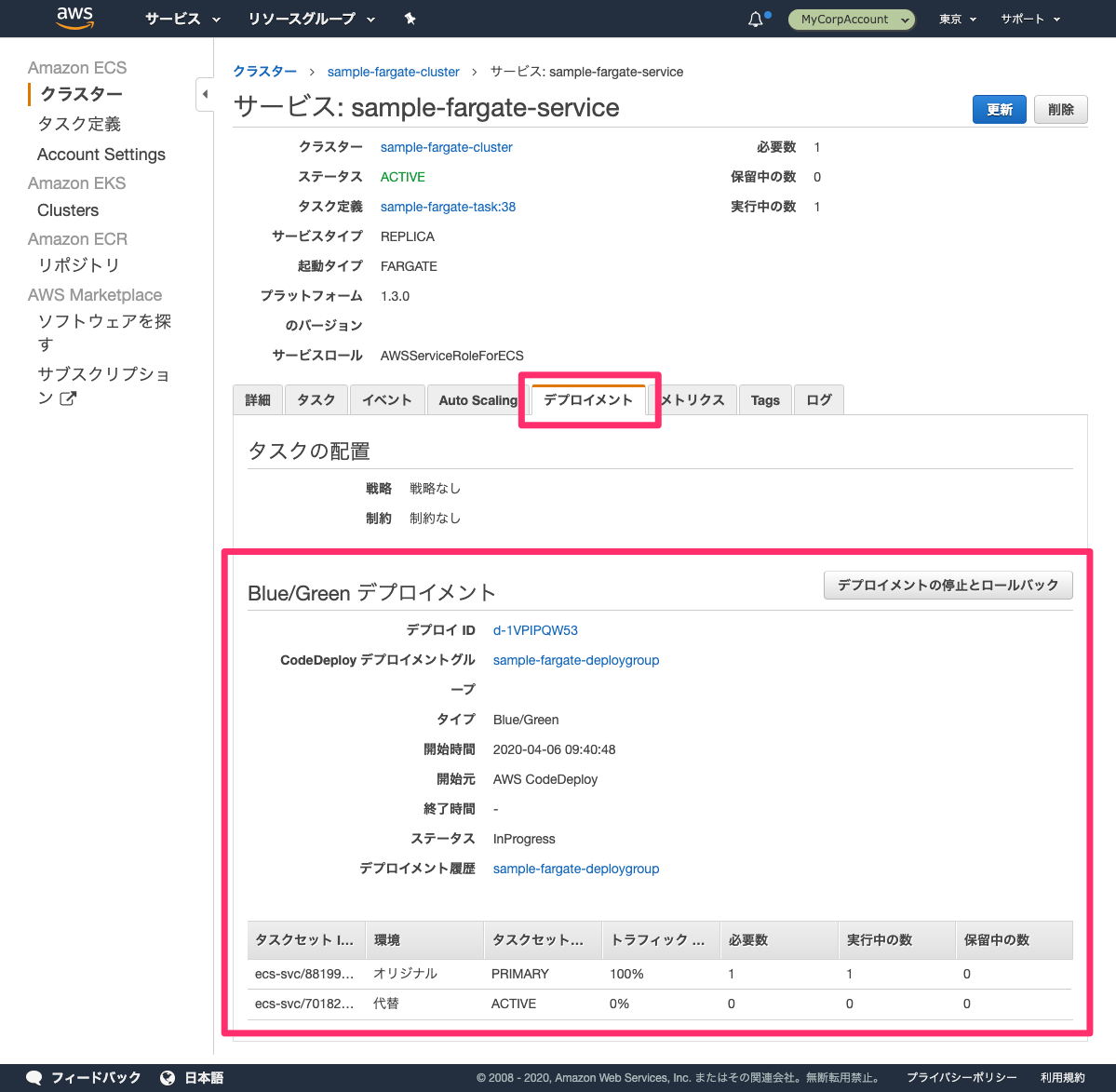Collapse the sidebar using the arrow control
Screen dimensions: 1116x1092
(x=205, y=94)
